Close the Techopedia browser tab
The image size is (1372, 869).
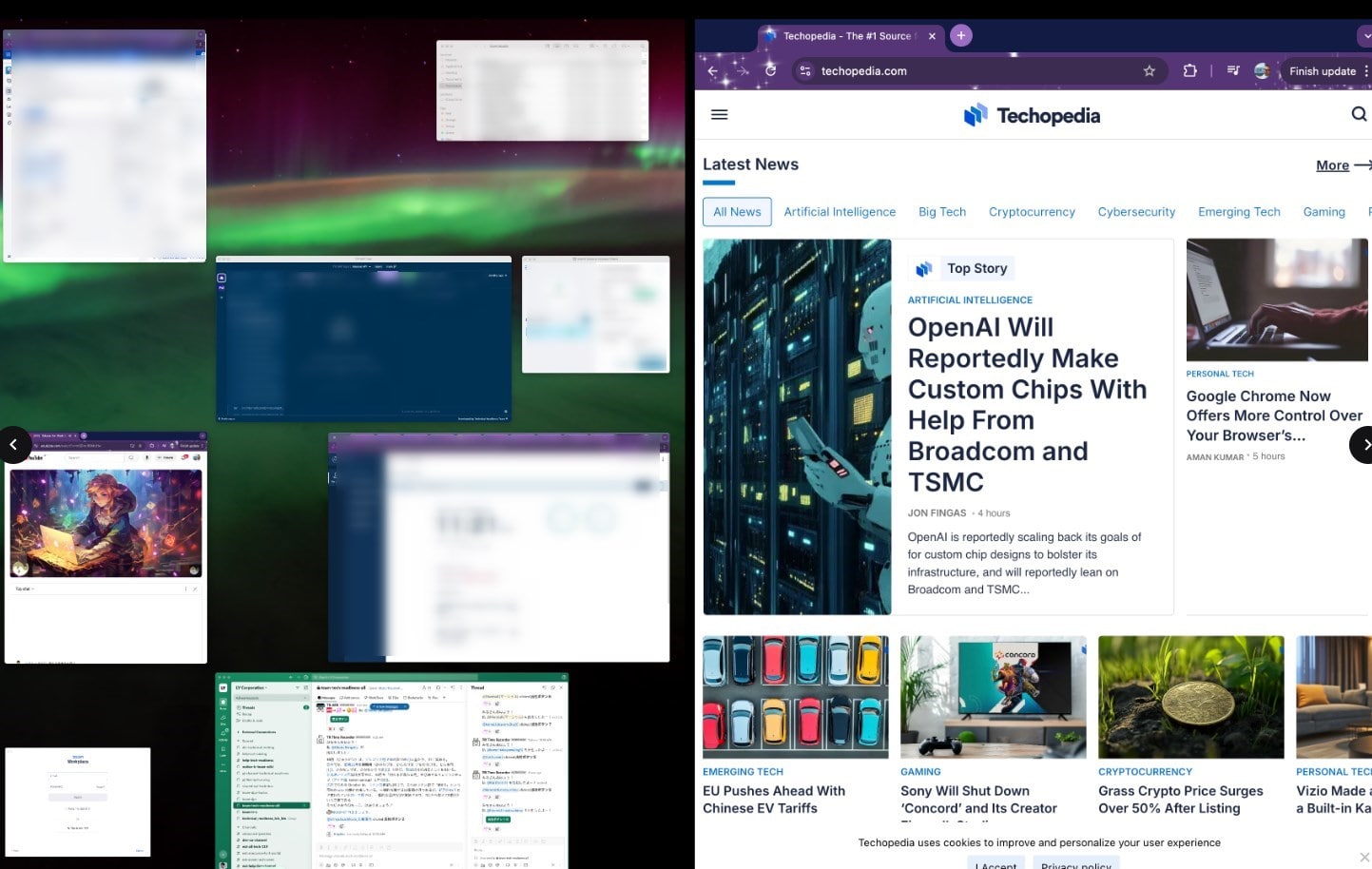pos(932,36)
